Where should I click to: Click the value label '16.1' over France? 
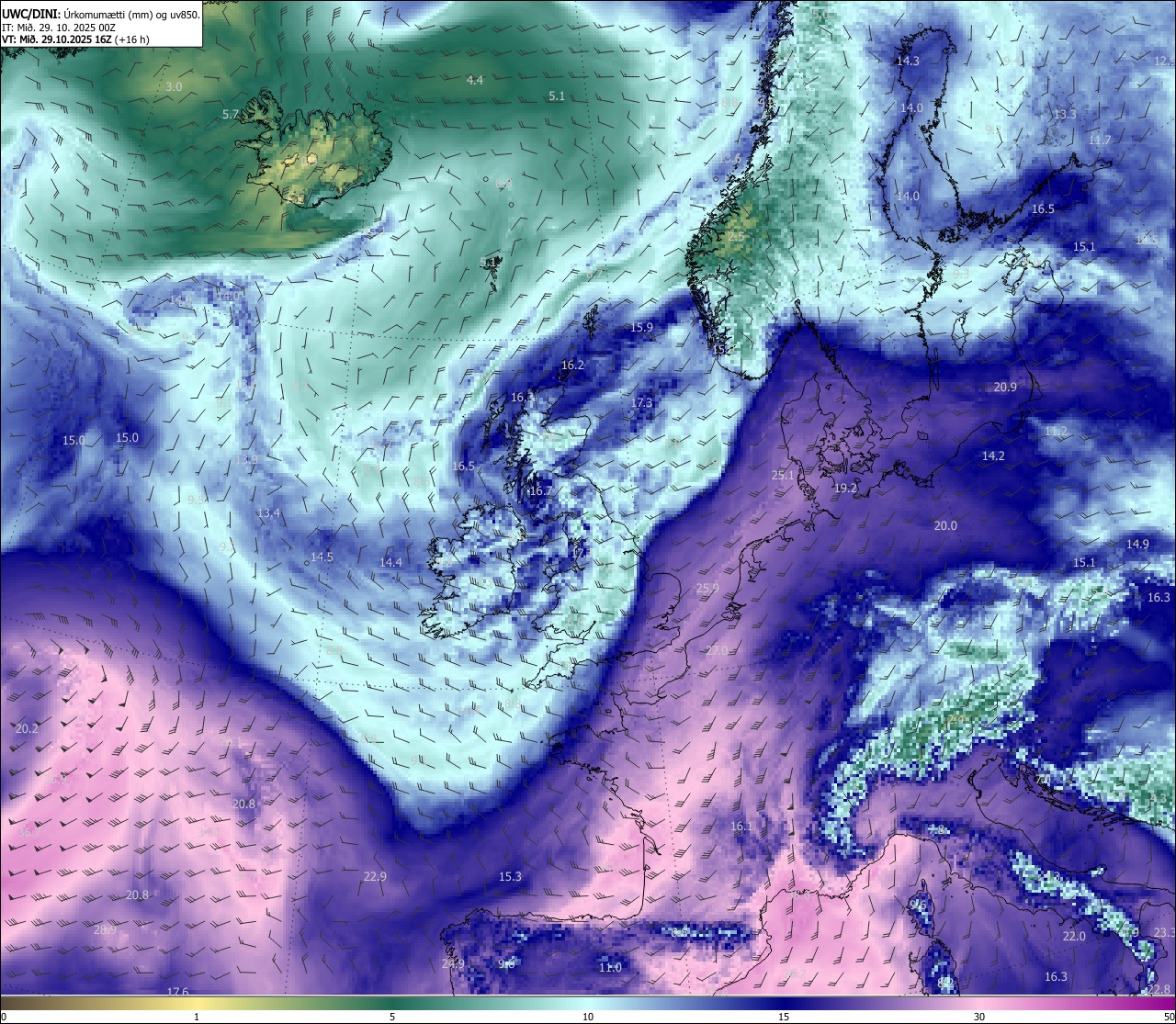coord(741,827)
